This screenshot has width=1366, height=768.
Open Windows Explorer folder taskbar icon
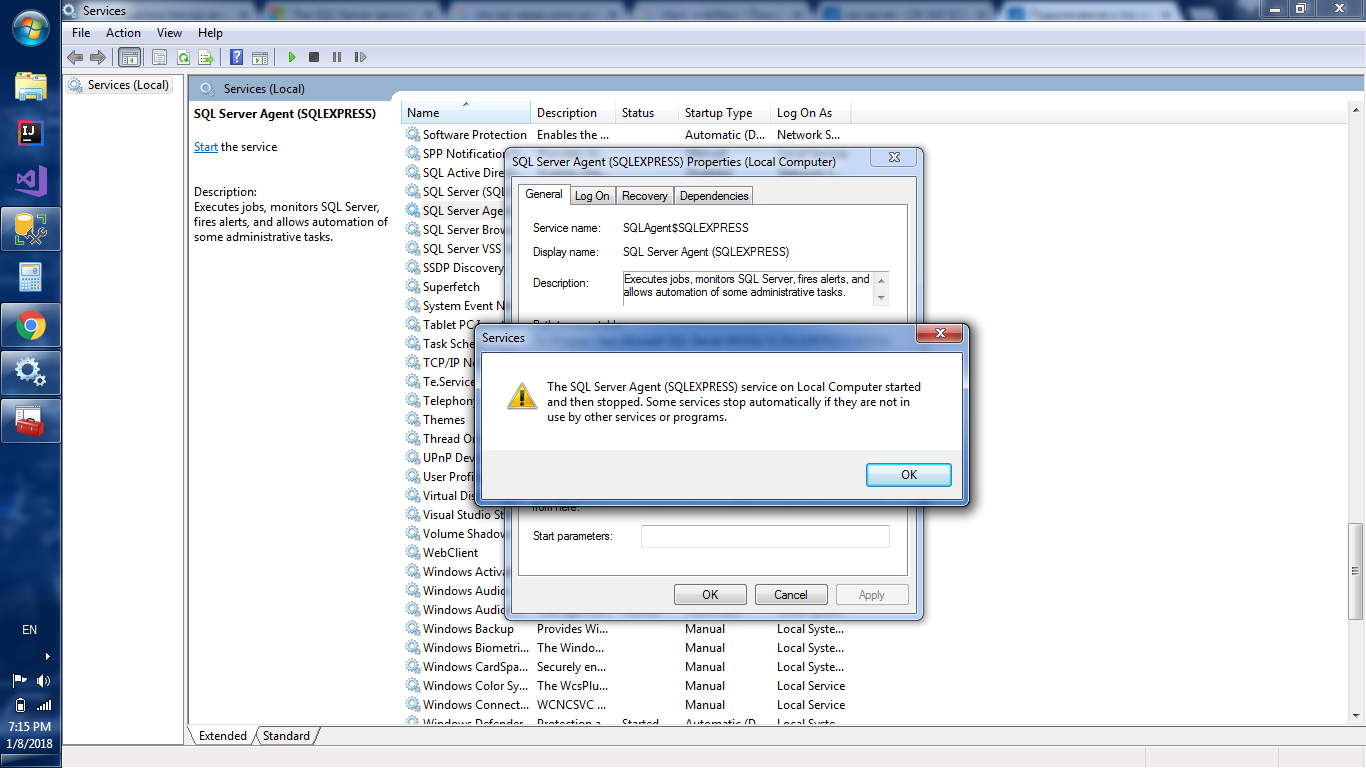click(x=31, y=86)
